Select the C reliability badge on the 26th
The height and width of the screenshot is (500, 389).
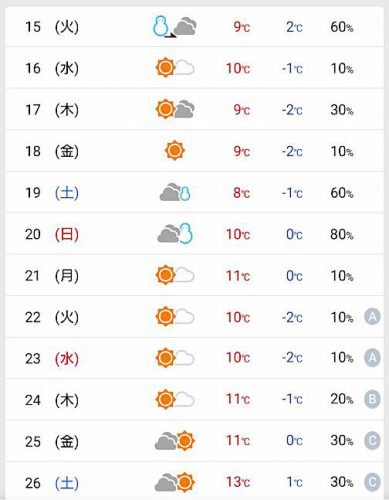tap(372, 482)
